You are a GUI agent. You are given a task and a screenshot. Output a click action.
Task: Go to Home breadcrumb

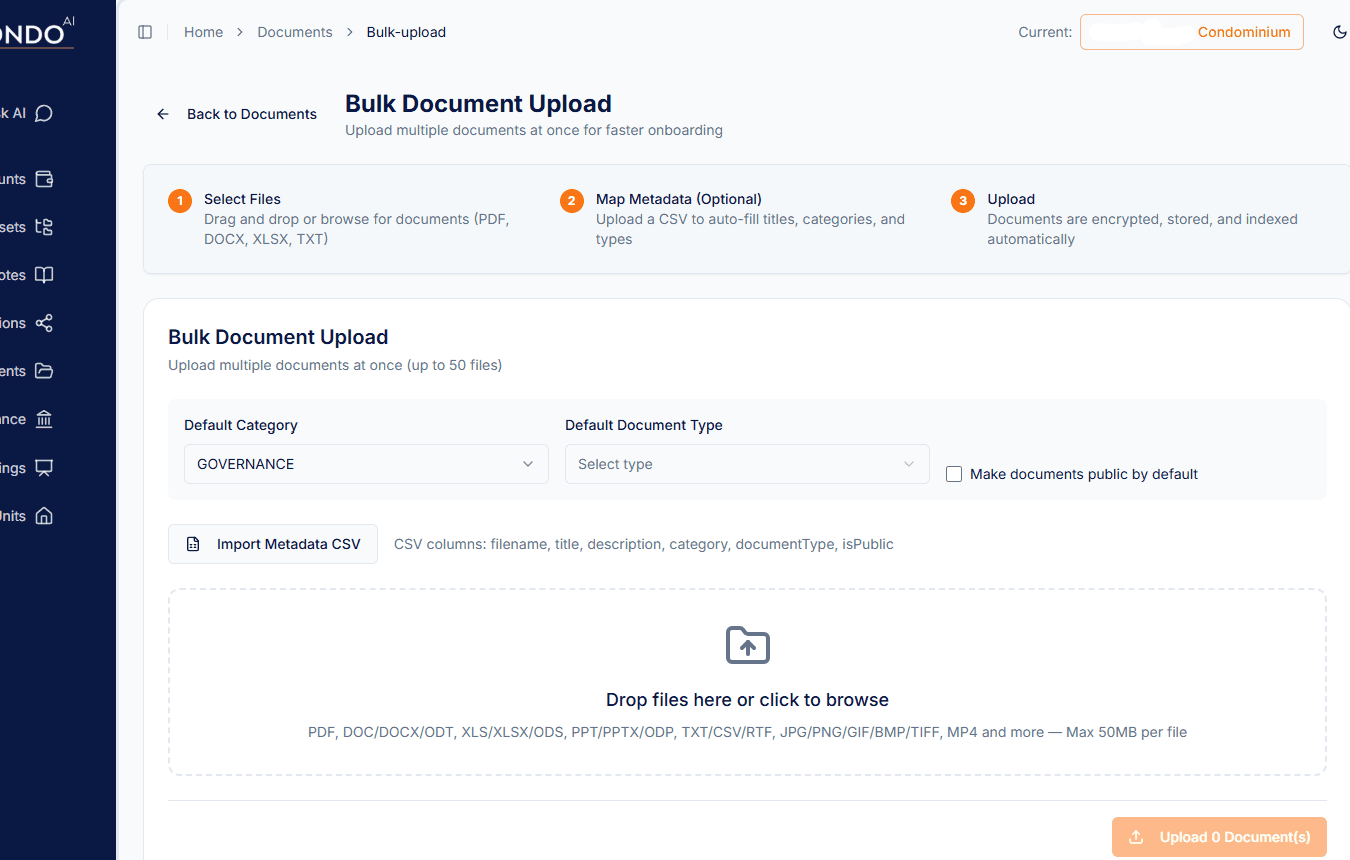click(x=203, y=32)
